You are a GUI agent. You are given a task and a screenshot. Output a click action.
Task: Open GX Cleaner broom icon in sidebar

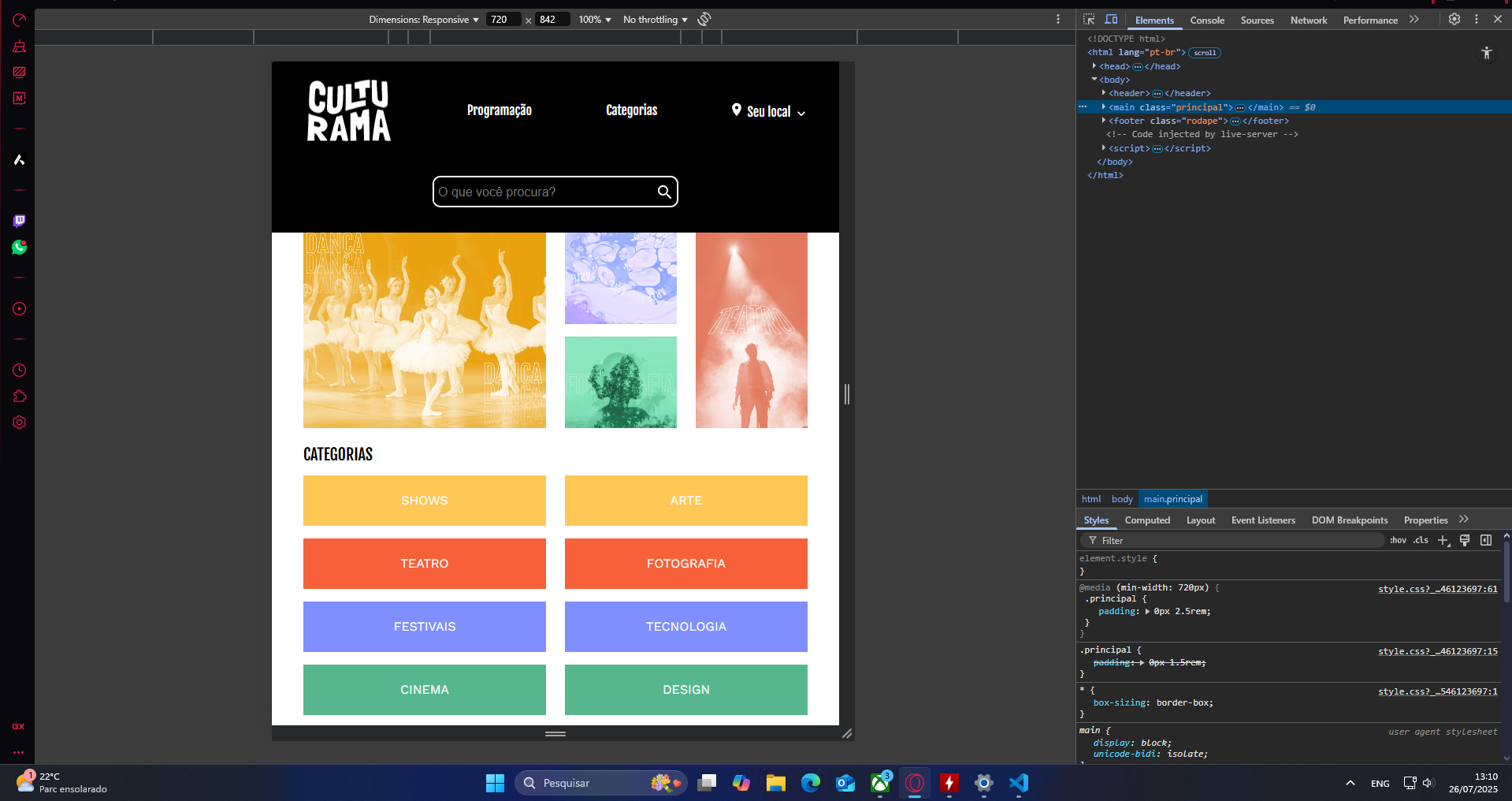[19, 47]
